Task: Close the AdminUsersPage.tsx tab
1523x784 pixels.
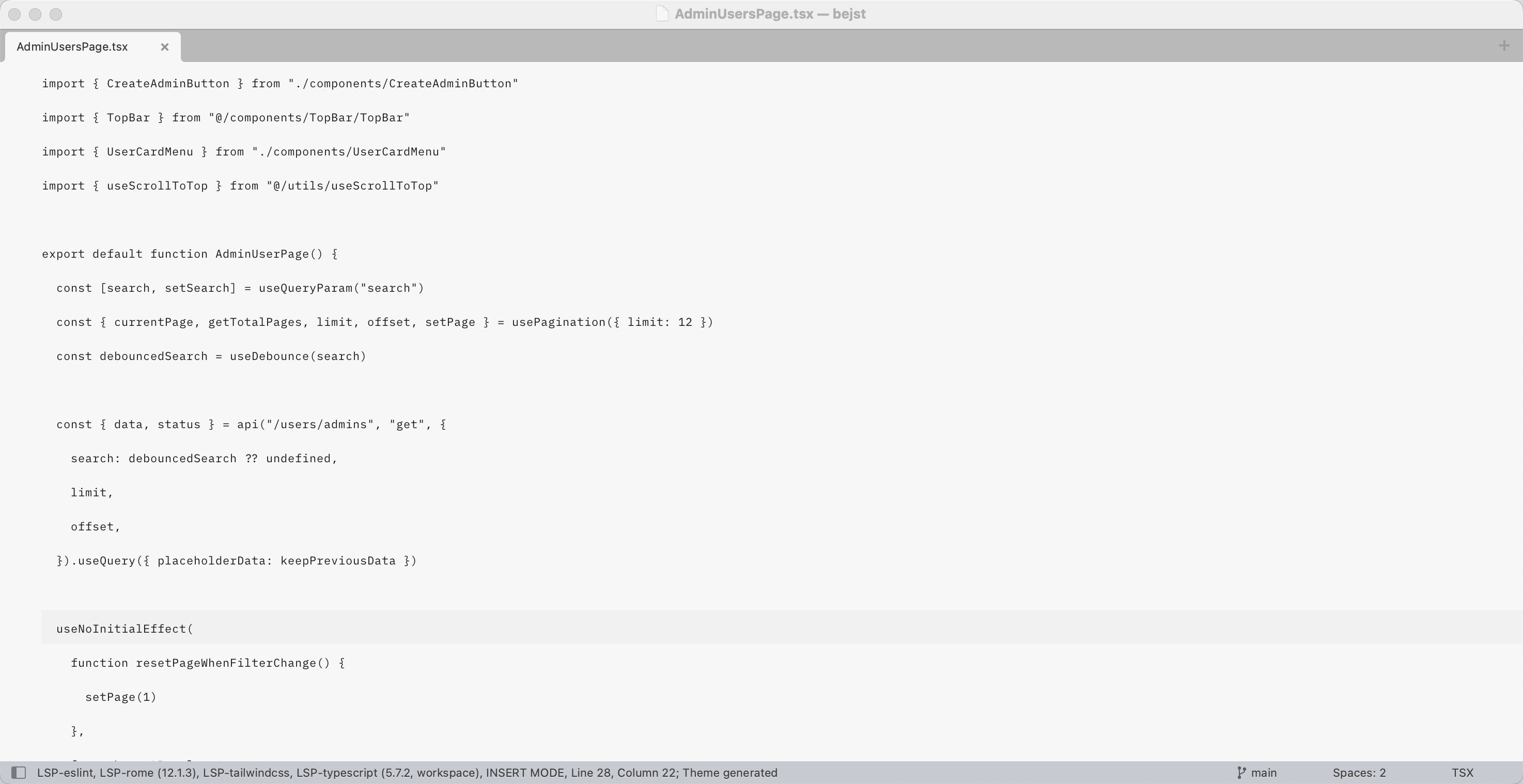Action: (165, 46)
